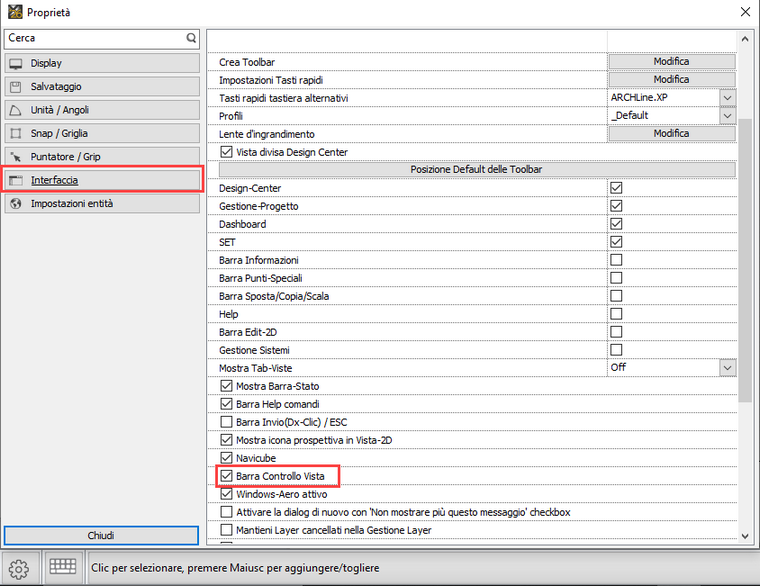Enable Barra Invio(Dx-Clic) / ESC checkbox
This screenshot has height=586, width=760.
[x=226, y=422]
